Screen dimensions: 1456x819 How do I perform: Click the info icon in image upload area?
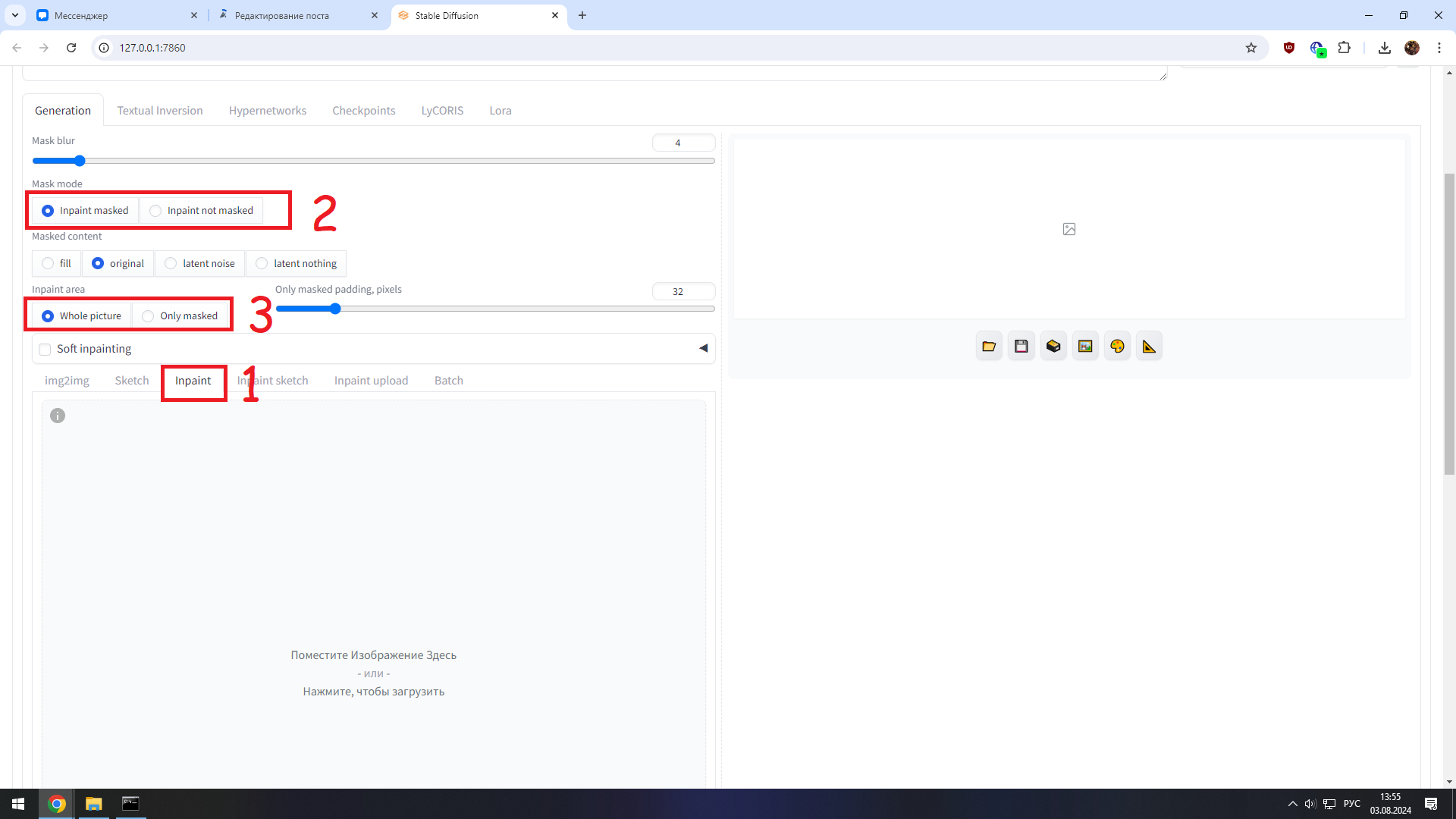58,416
